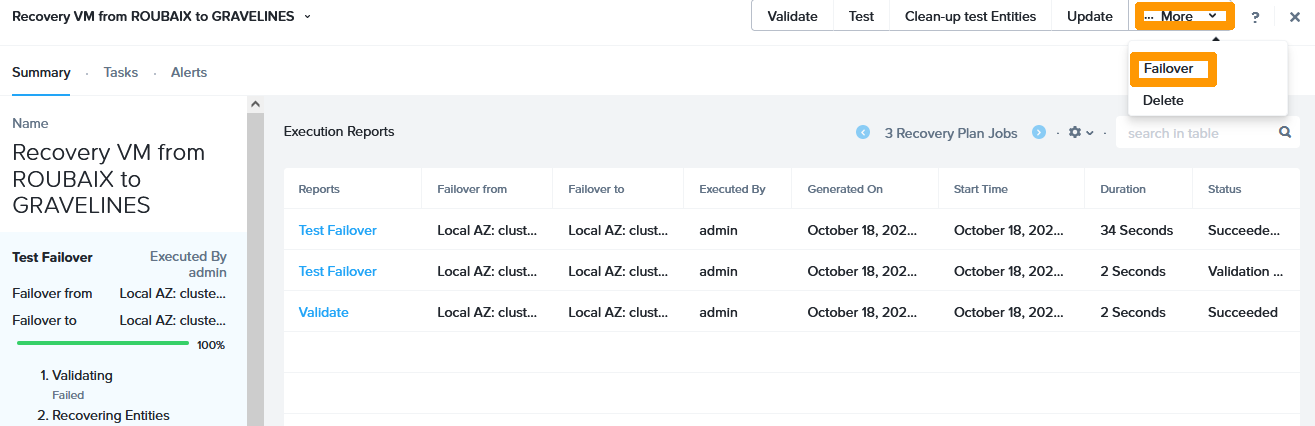Switch to the Alerts tab
The width and height of the screenshot is (1315, 426).
(189, 72)
